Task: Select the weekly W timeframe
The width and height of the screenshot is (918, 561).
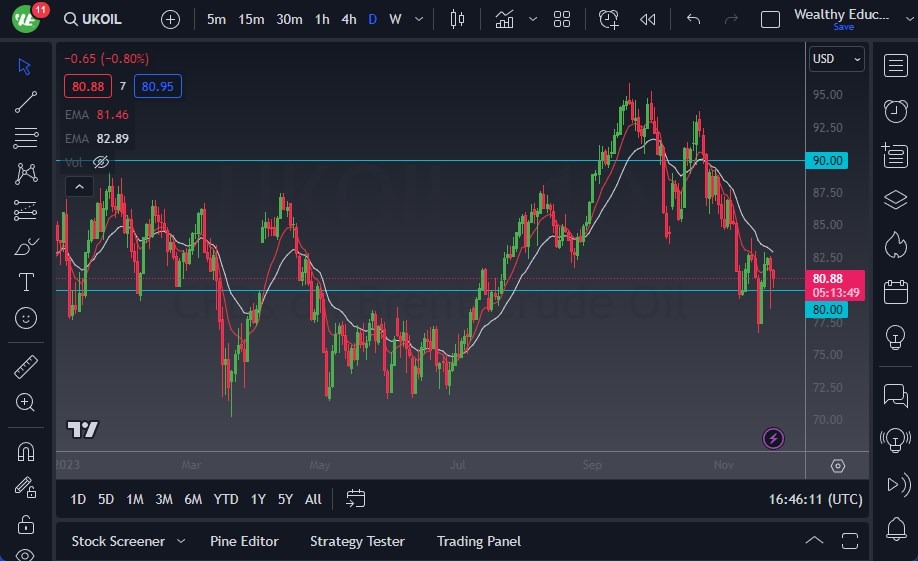Action: (395, 19)
